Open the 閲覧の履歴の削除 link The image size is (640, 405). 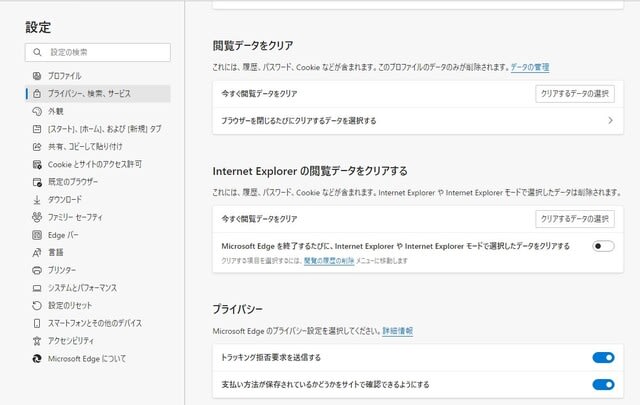pyautogui.click(x=329, y=261)
